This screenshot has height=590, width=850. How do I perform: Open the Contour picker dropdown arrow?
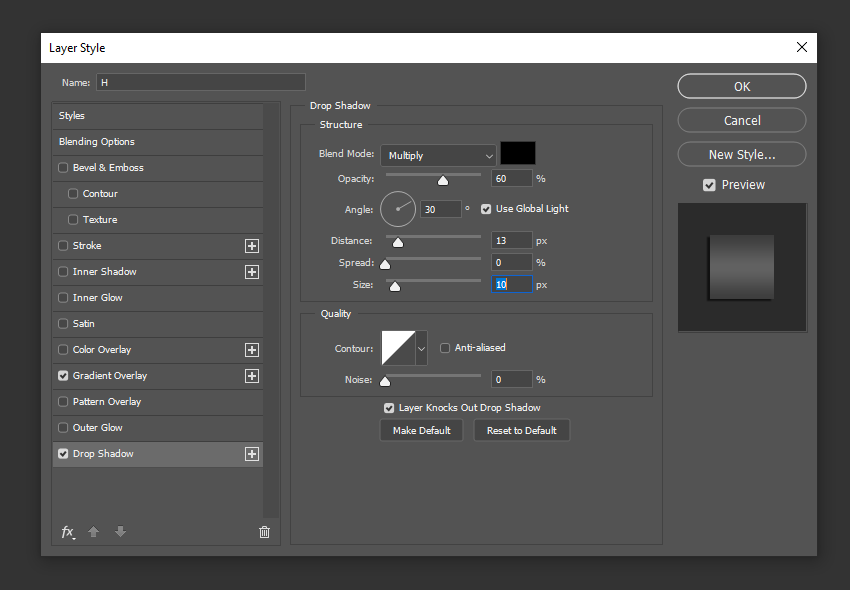[421, 349]
